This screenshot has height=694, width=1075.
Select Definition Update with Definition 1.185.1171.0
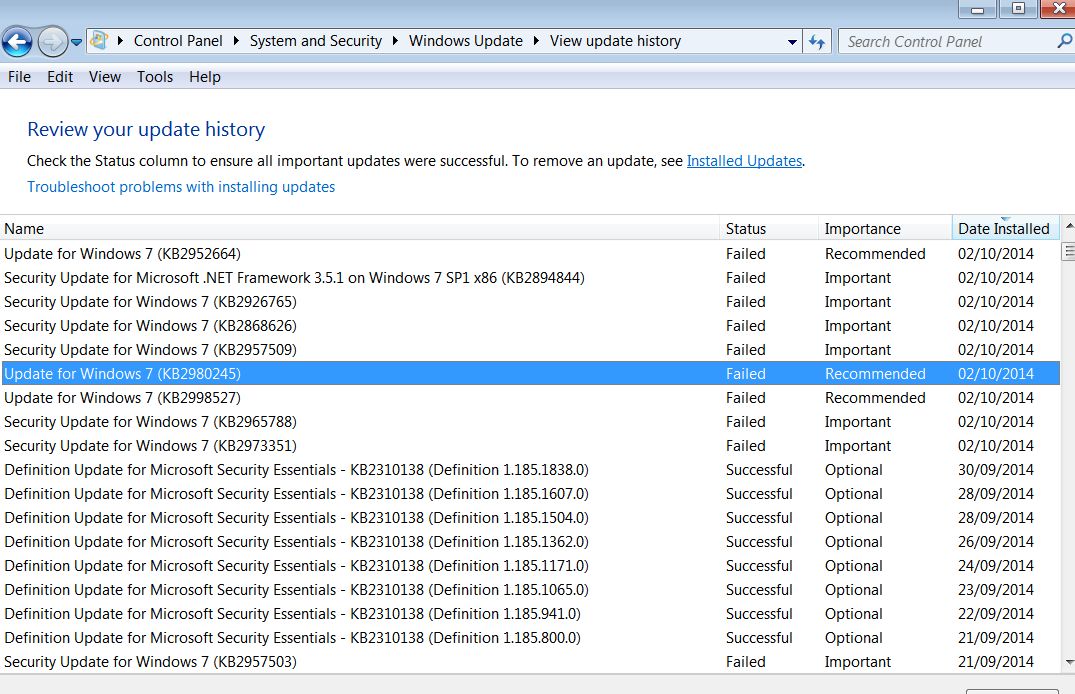click(x=531, y=566)
